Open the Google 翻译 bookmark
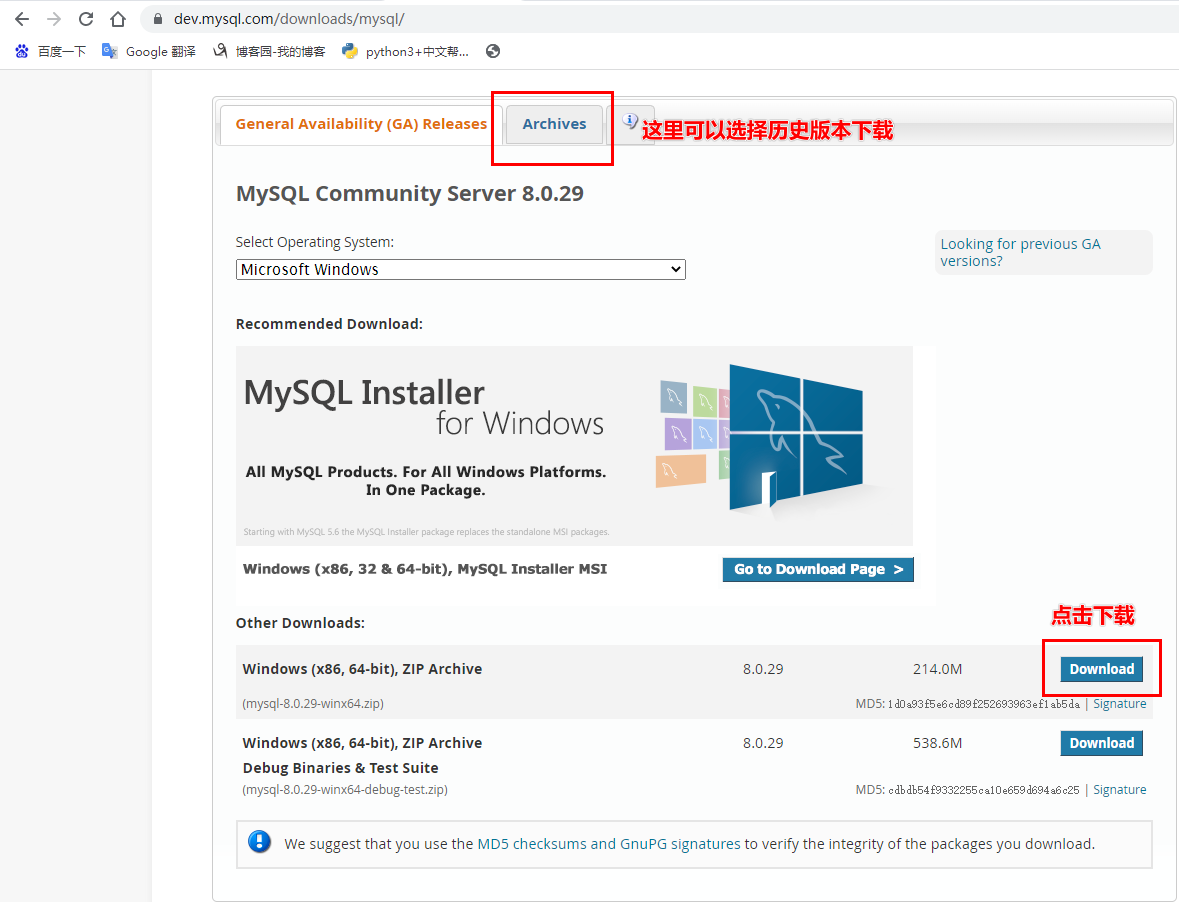This screenshot has width=1179, height=902. point(149,51)
